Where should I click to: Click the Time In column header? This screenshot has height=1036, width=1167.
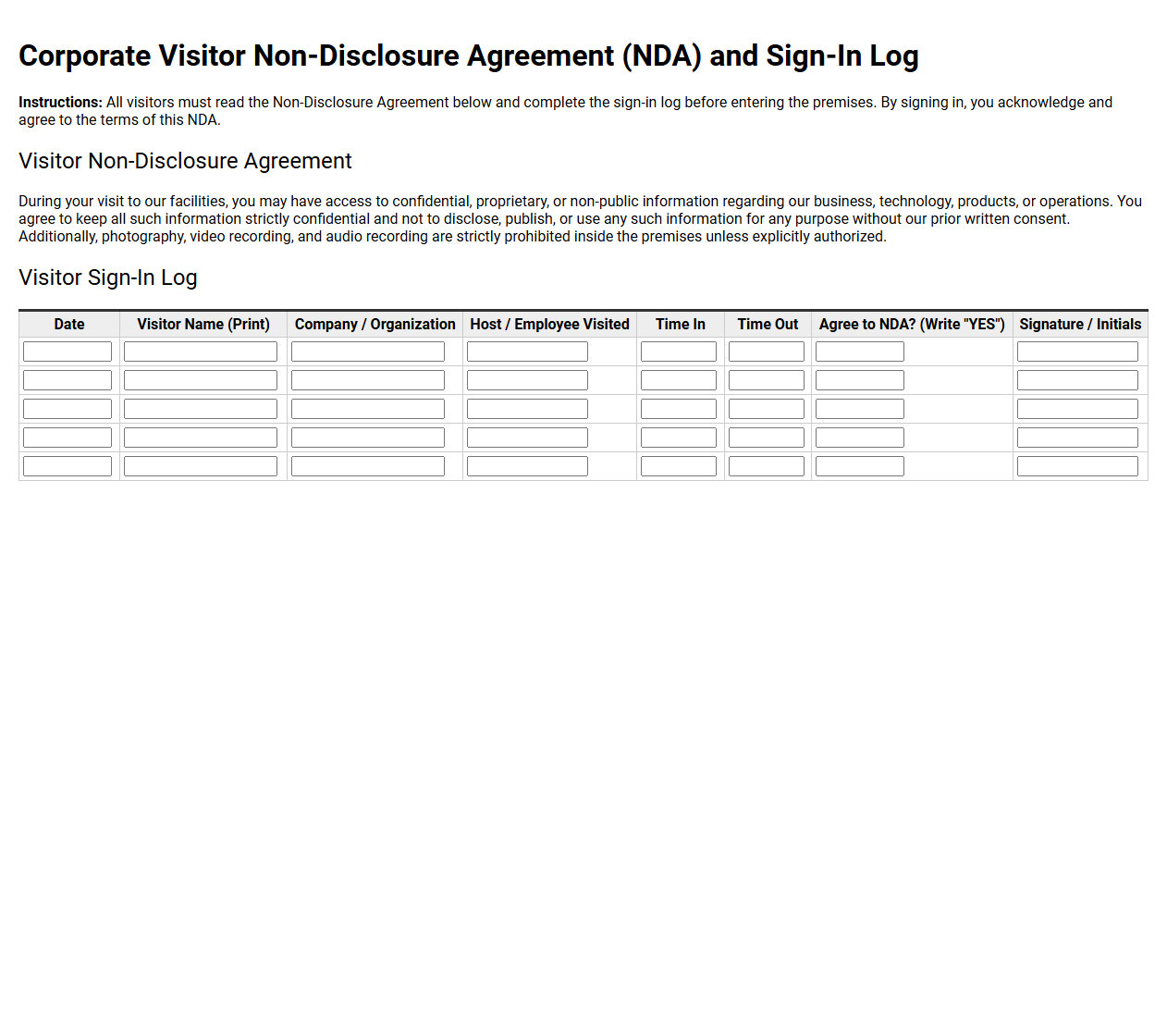click(x=681, y=325)
